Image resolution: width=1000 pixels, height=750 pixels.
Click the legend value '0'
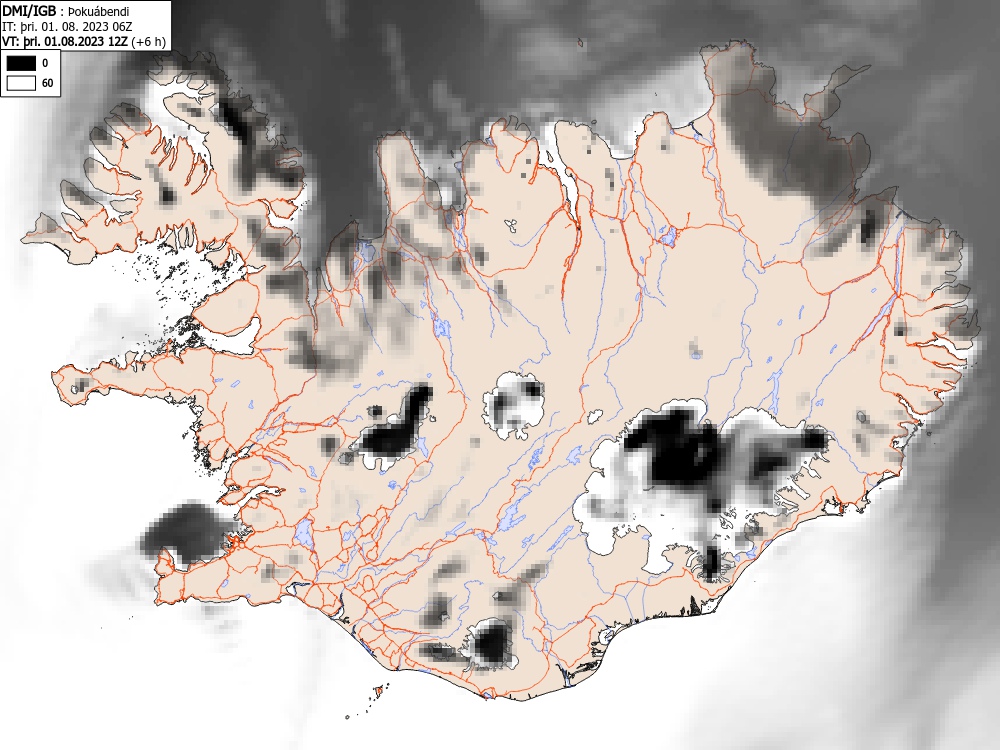point(45,63)
